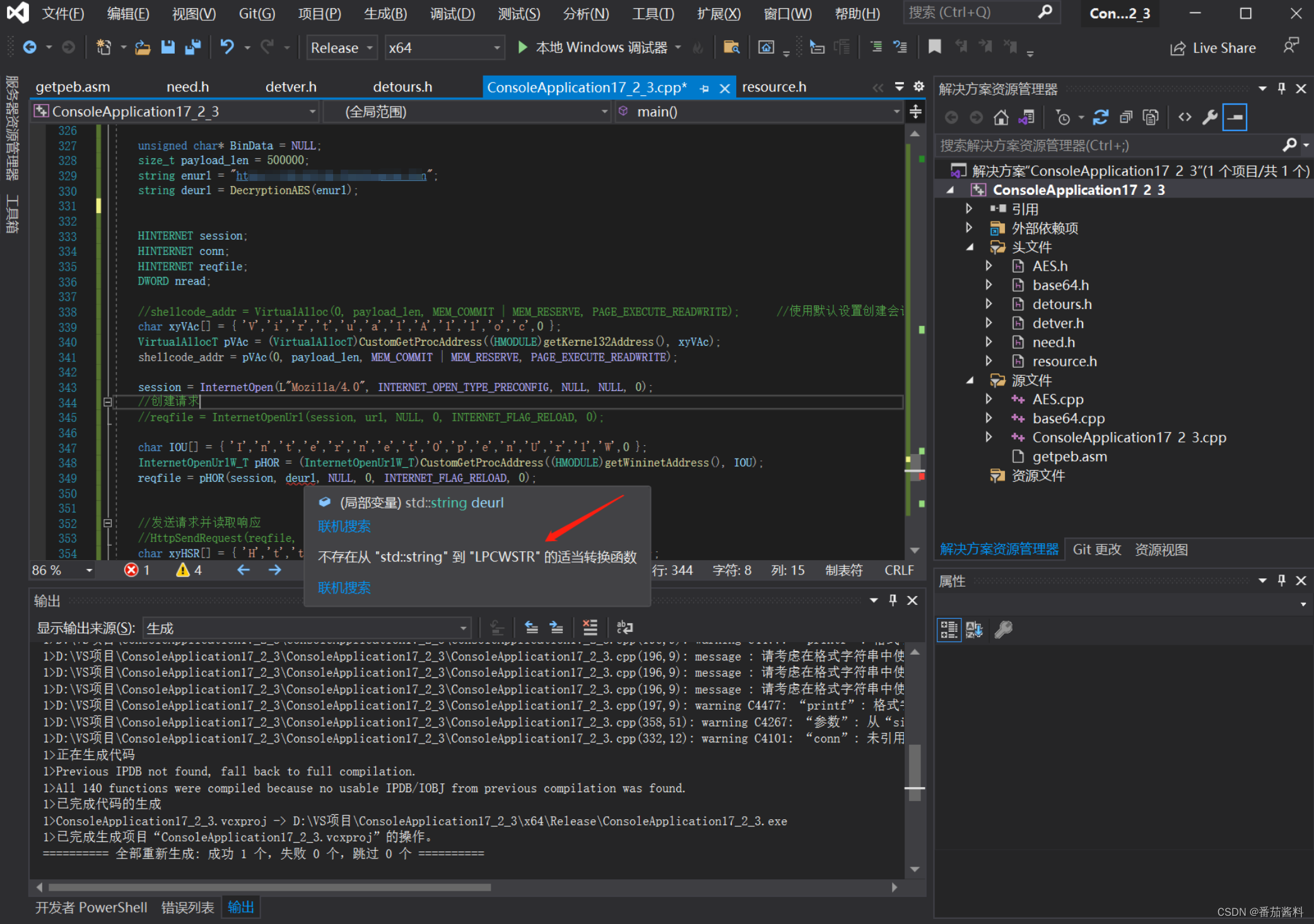Start debugging with green play icon

pyautogui.click(x=522, y=47)
